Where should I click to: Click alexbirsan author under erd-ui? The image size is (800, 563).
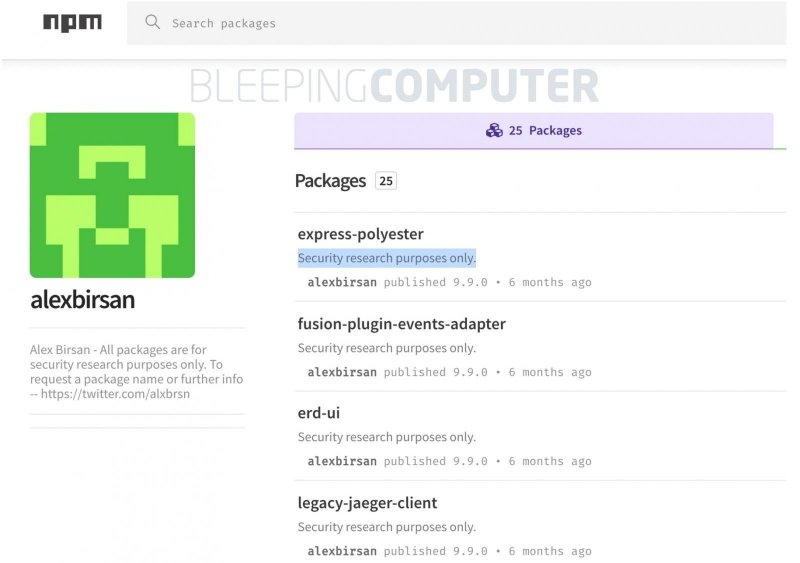pos(342,461)
